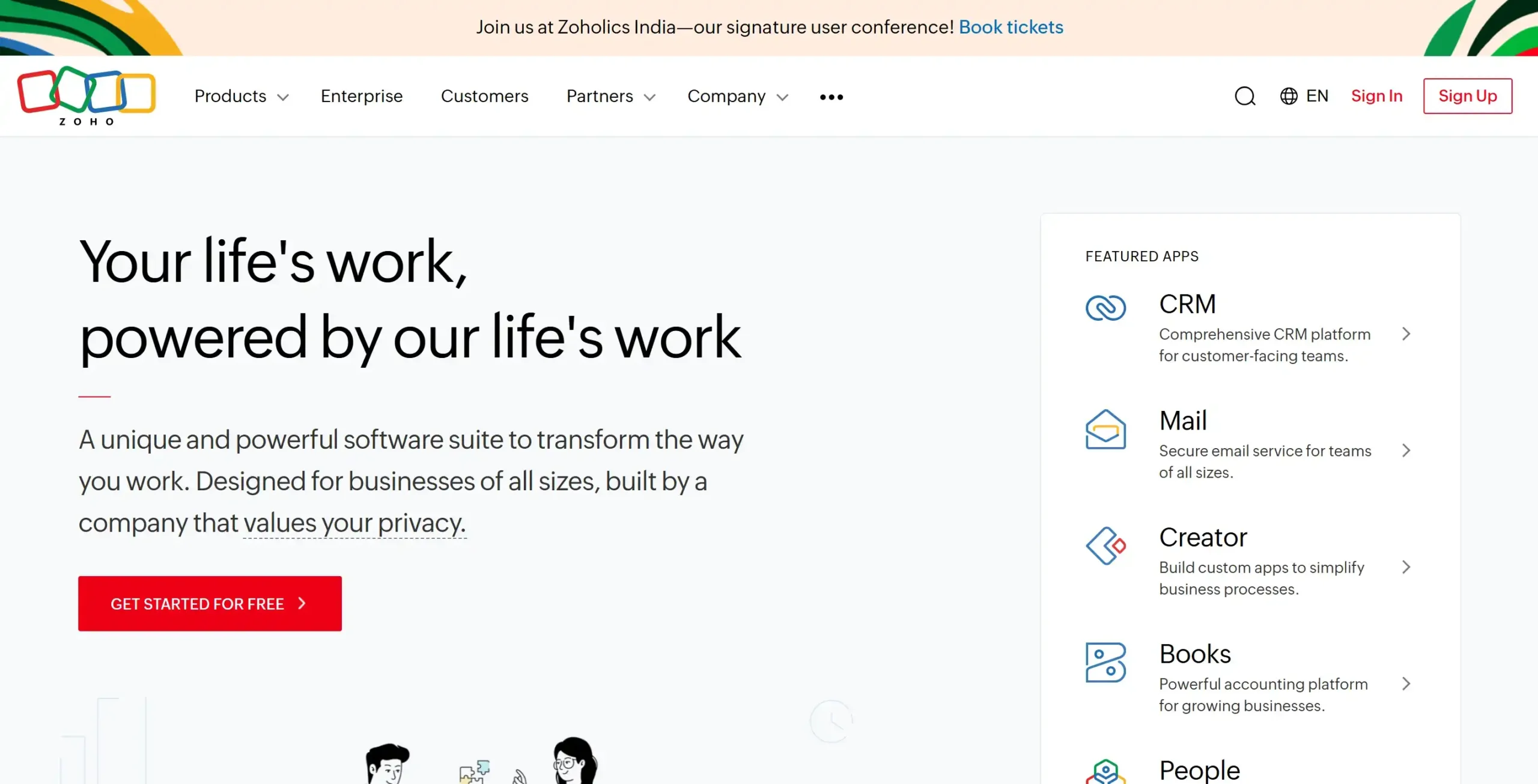
Task: Open the People featured app title
Action: 1199,770
